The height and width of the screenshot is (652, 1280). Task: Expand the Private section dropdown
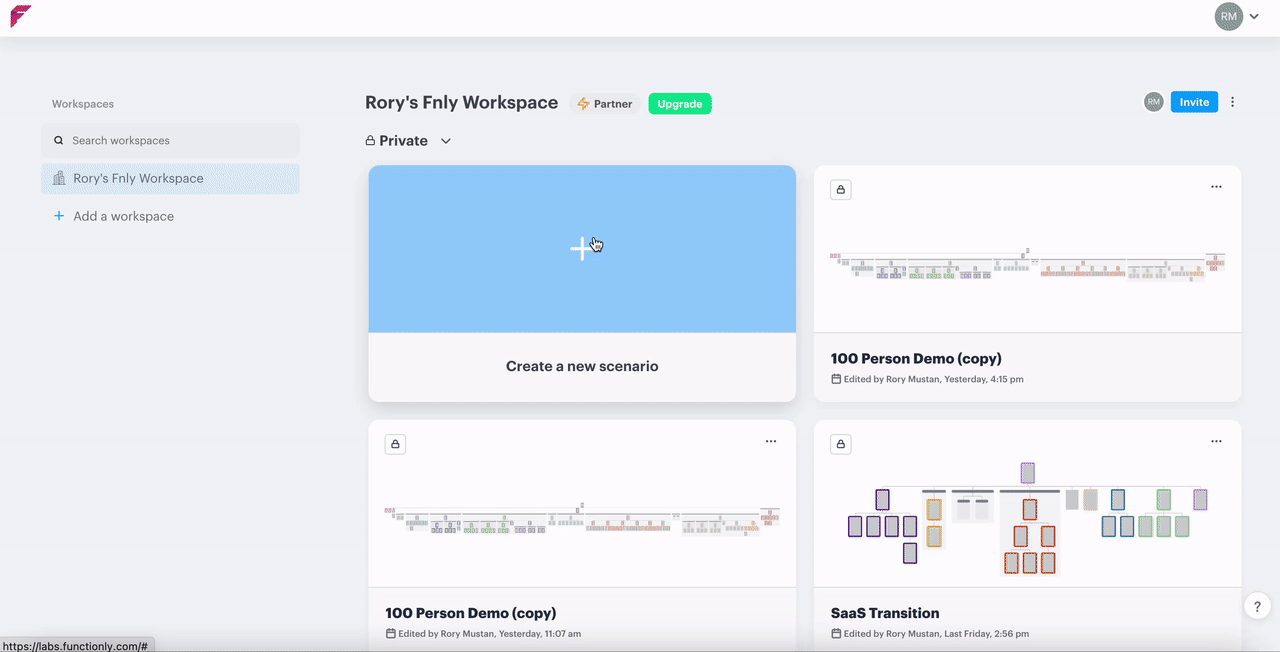pos(446,141)
